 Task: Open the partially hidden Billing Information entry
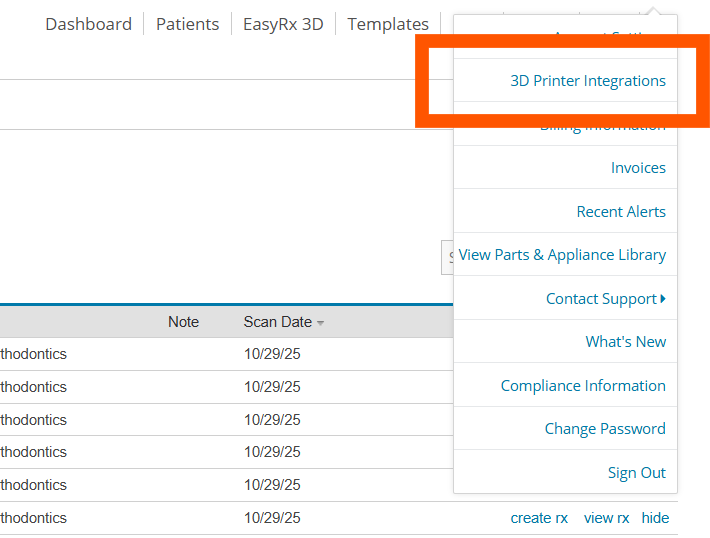coord(602,128)
